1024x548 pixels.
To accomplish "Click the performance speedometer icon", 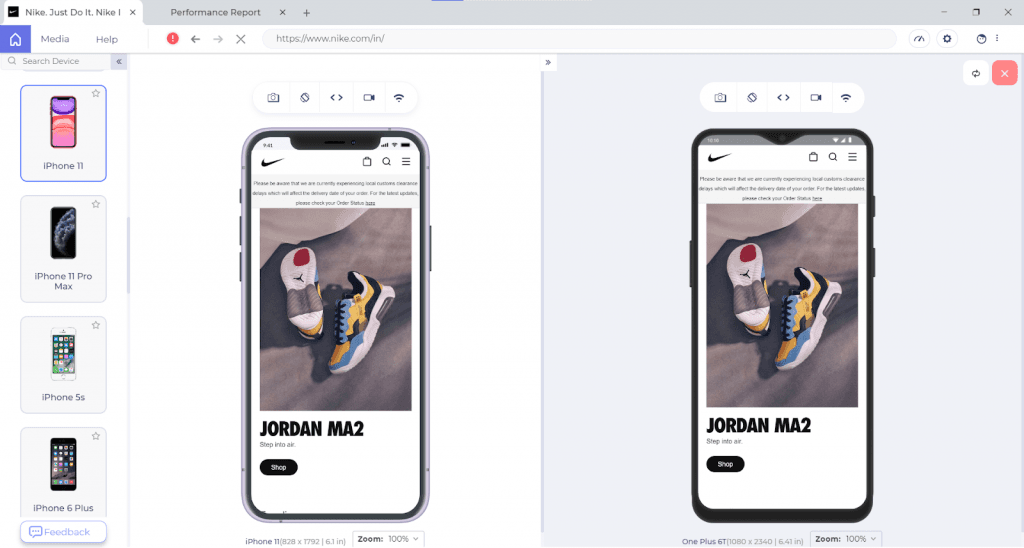I will [x=919, y=39].
